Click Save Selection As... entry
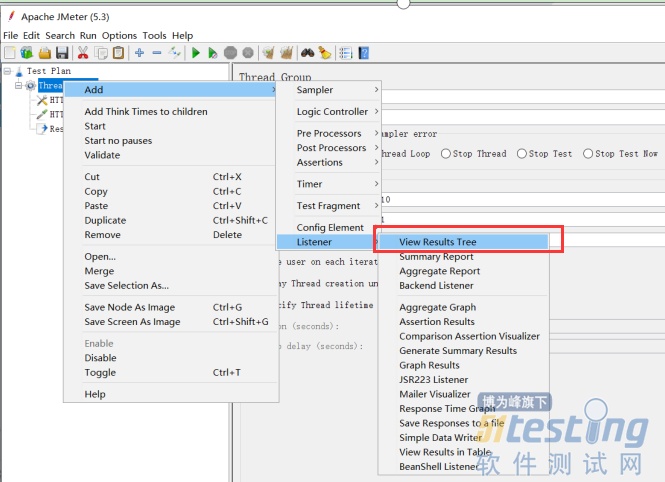The image size is (665, 482). (x=171, y=286)
